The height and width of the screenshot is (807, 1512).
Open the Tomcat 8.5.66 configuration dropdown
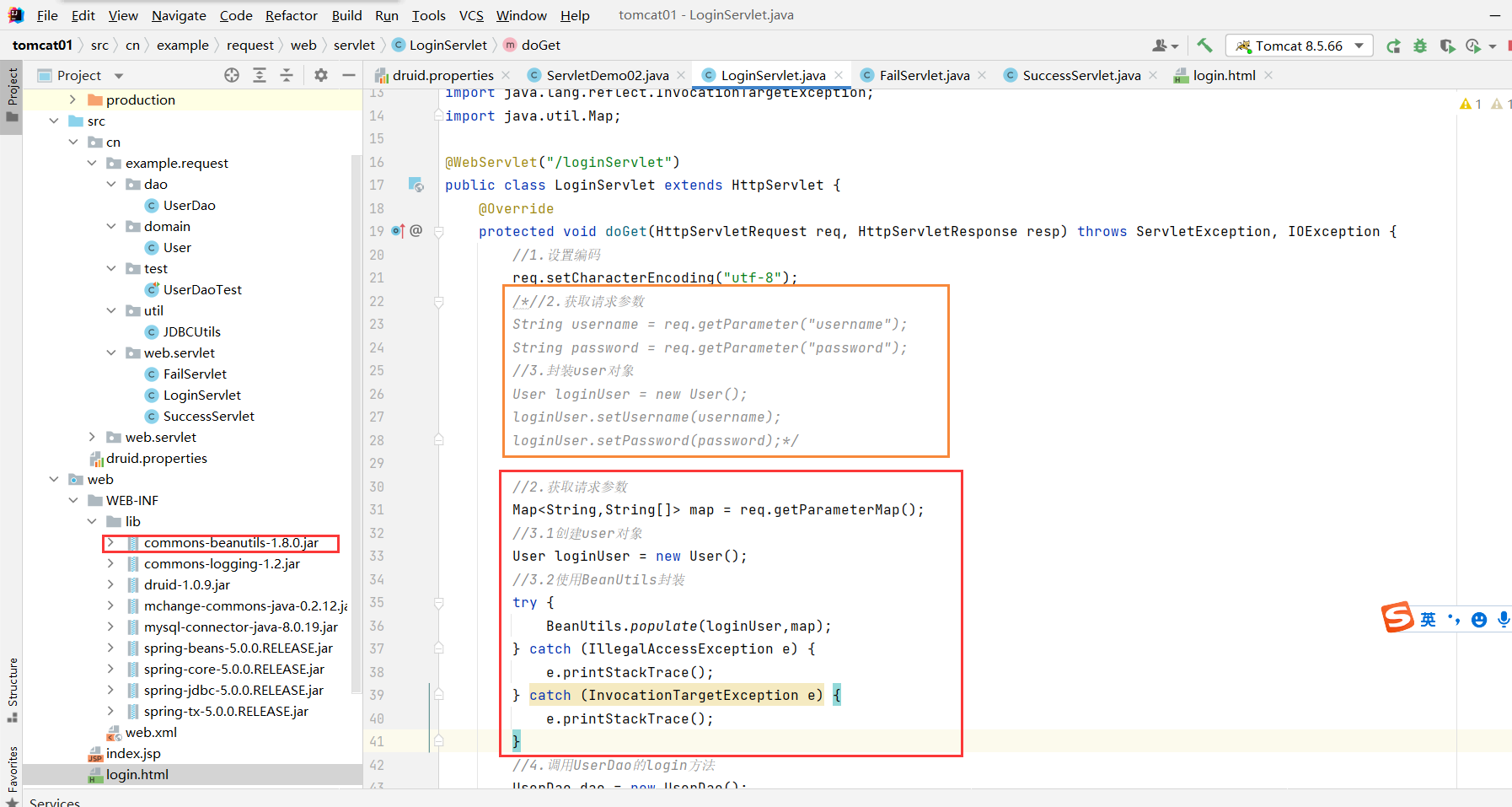pos(1357,46)
